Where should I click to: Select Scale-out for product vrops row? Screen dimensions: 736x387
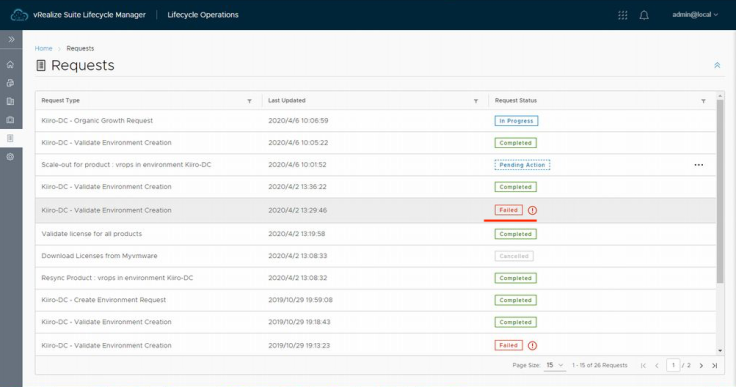[x=376, y=165]
